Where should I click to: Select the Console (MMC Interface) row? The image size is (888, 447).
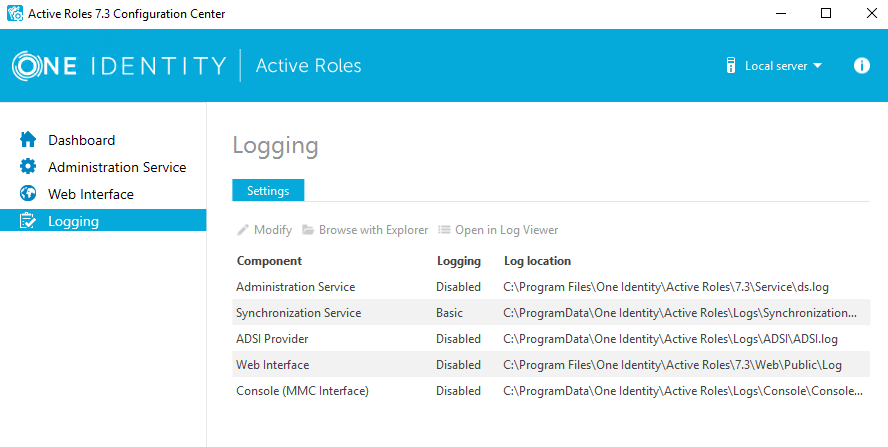pyautogui.click(x=551, y=391)
